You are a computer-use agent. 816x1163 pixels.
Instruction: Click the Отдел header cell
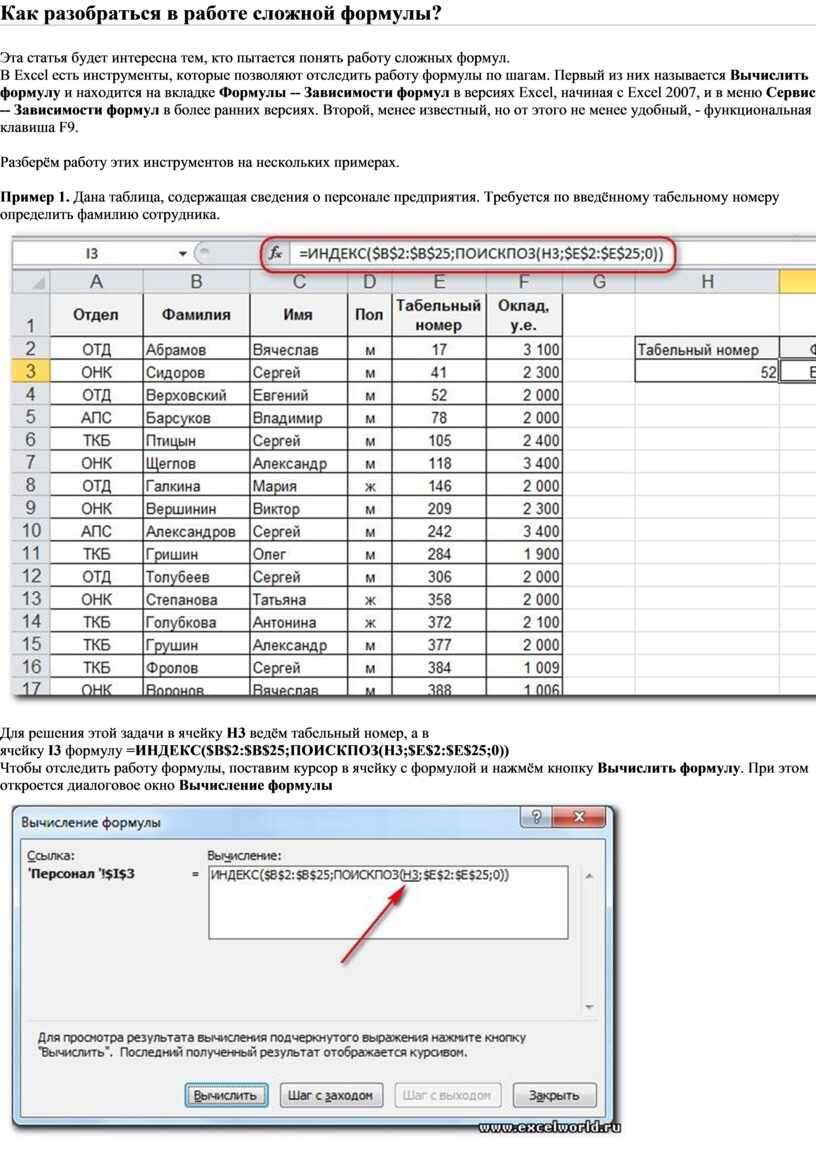pos(96,315)
